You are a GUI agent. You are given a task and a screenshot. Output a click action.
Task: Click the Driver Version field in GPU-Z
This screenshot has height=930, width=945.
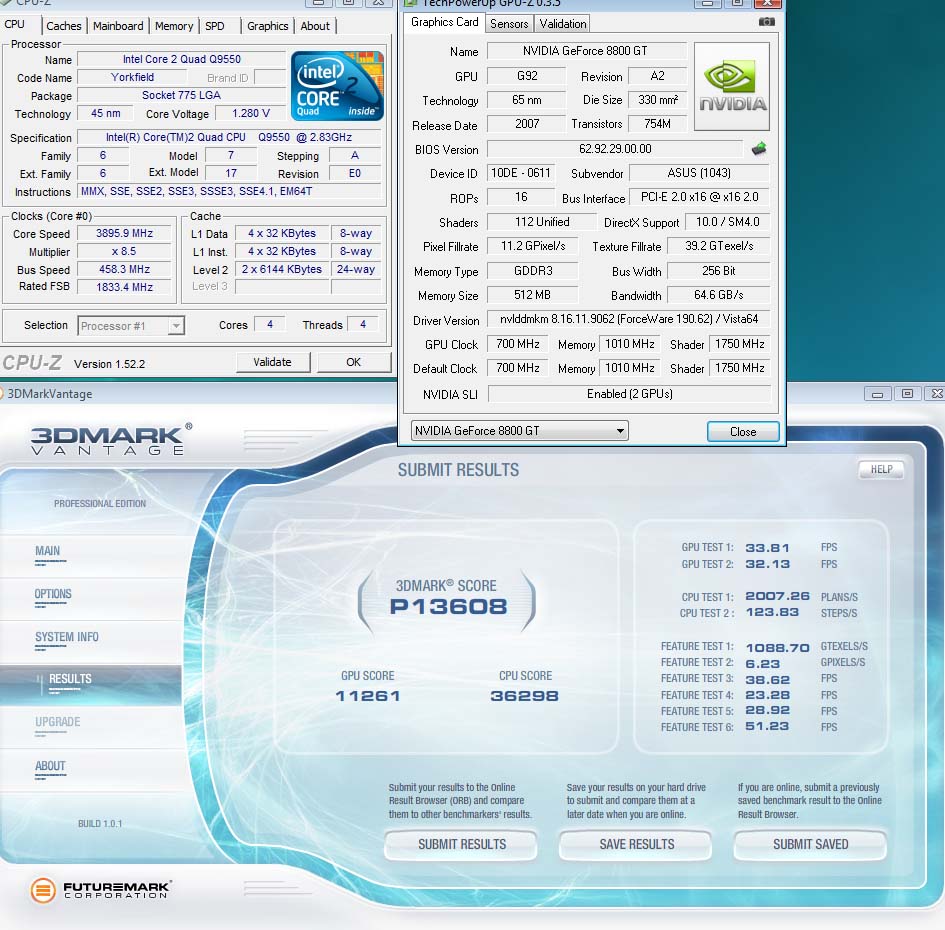point(628,319)
